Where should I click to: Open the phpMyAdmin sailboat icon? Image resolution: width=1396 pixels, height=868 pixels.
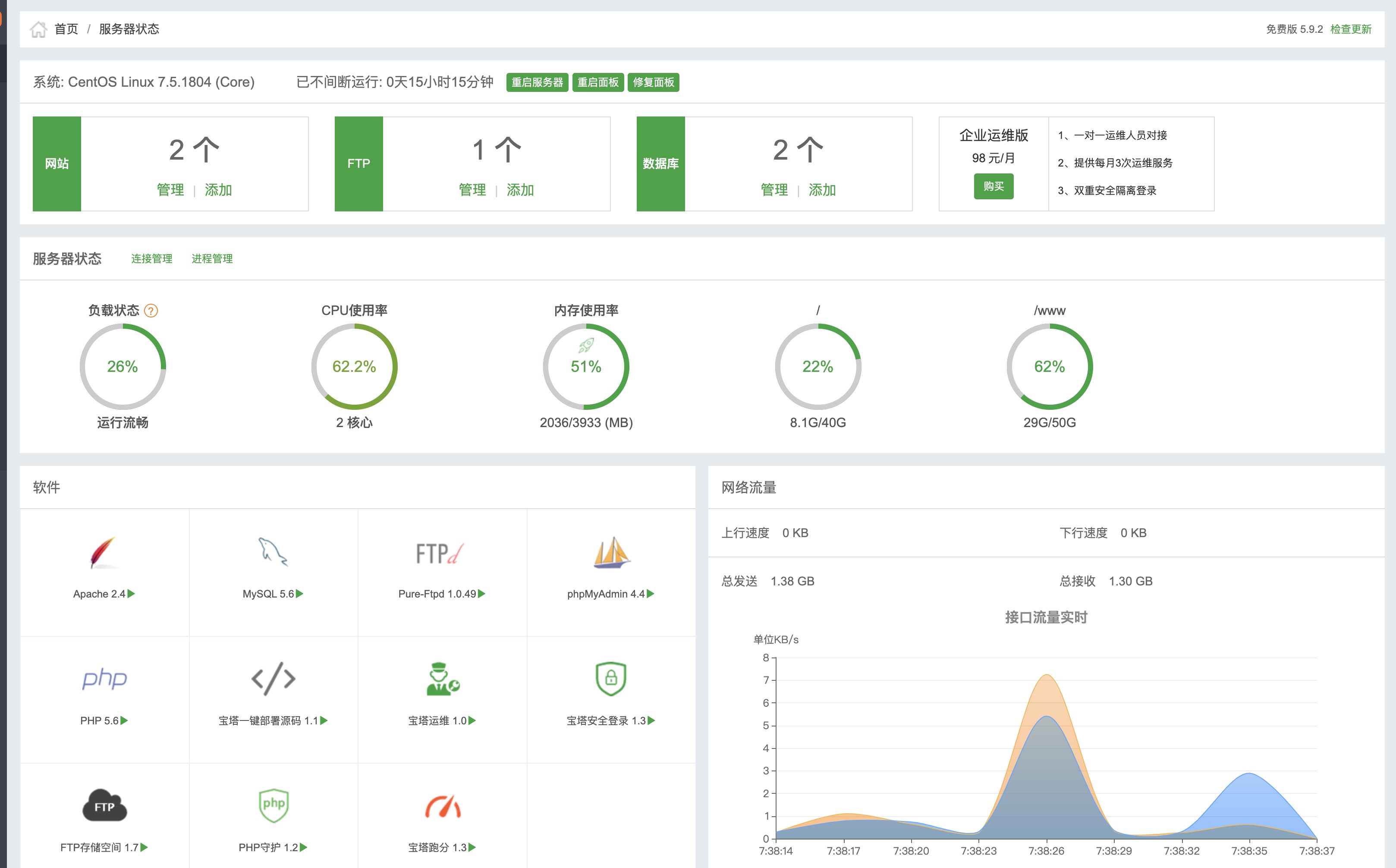(x=611, y=552)
